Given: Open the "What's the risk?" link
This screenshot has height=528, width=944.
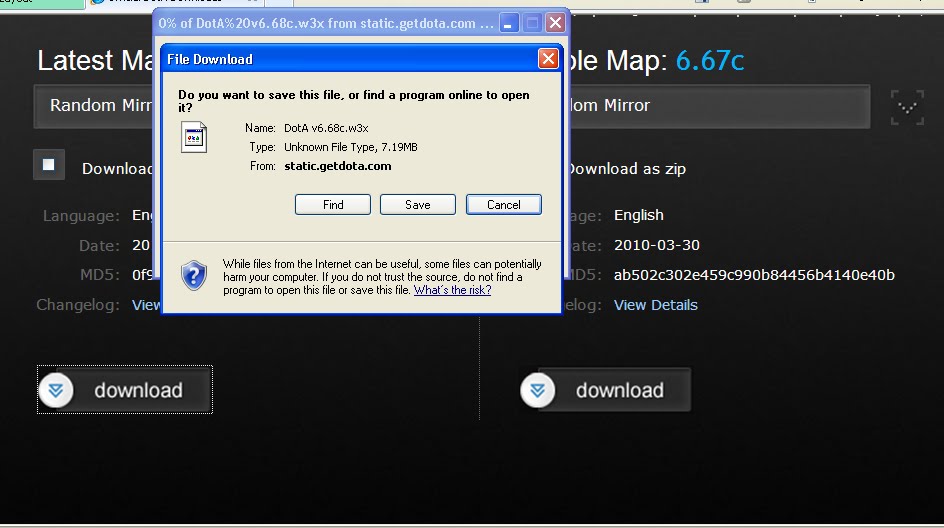Looking at the screenshot, I should click(x=452, y=290).
